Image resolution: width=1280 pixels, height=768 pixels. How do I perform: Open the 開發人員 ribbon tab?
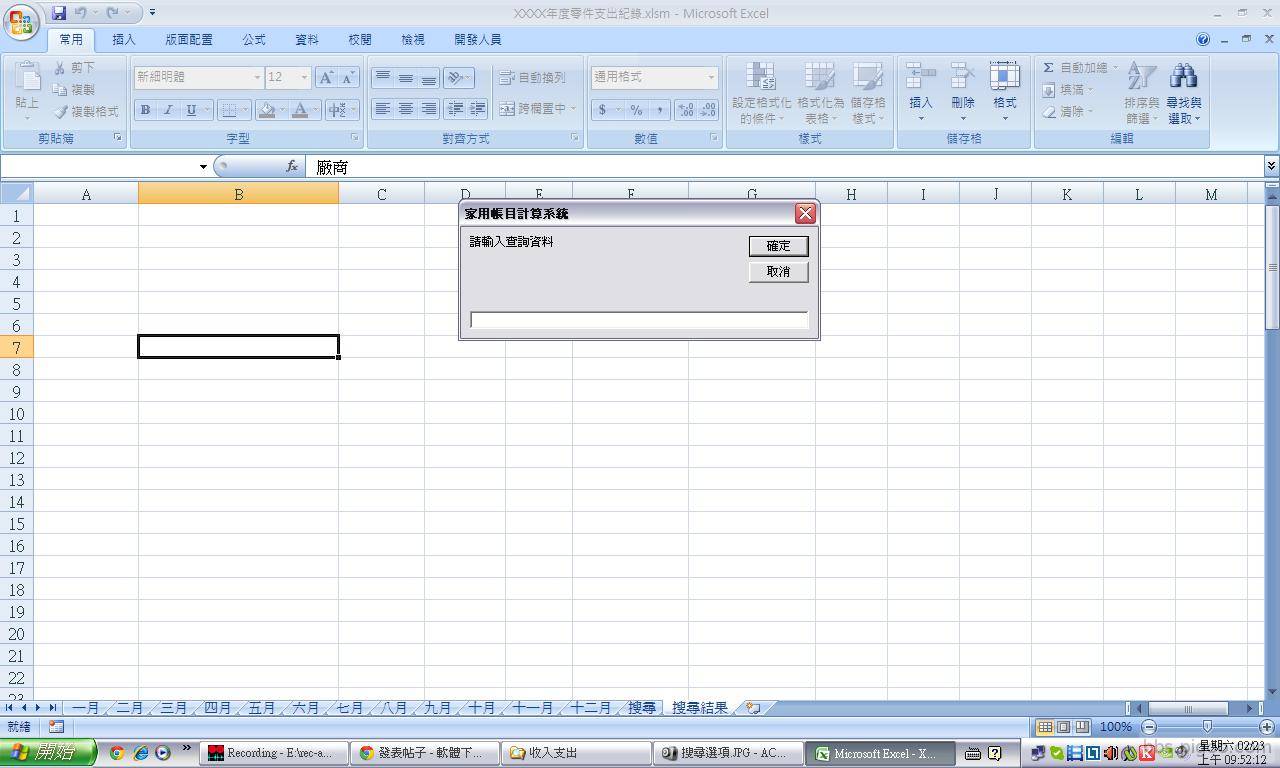click(x=478, y=40)
